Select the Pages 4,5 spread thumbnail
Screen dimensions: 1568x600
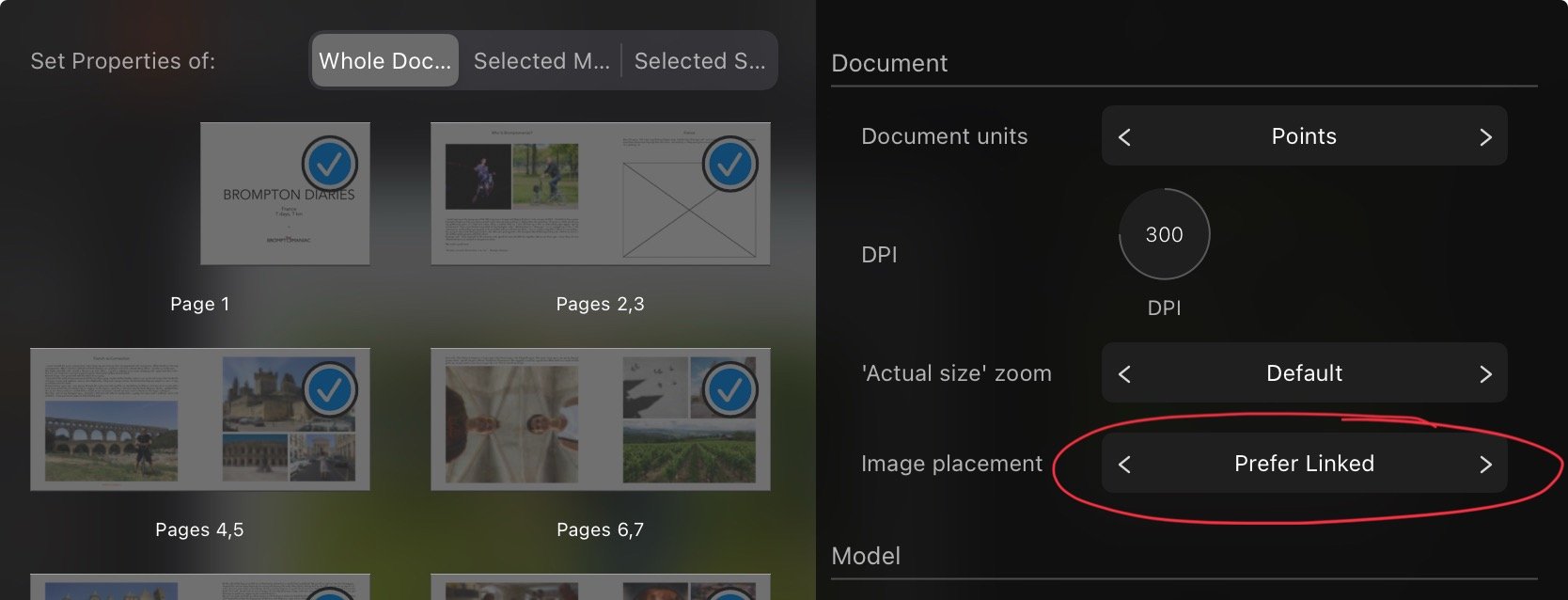pyautogui.click(x=200, y=419)
